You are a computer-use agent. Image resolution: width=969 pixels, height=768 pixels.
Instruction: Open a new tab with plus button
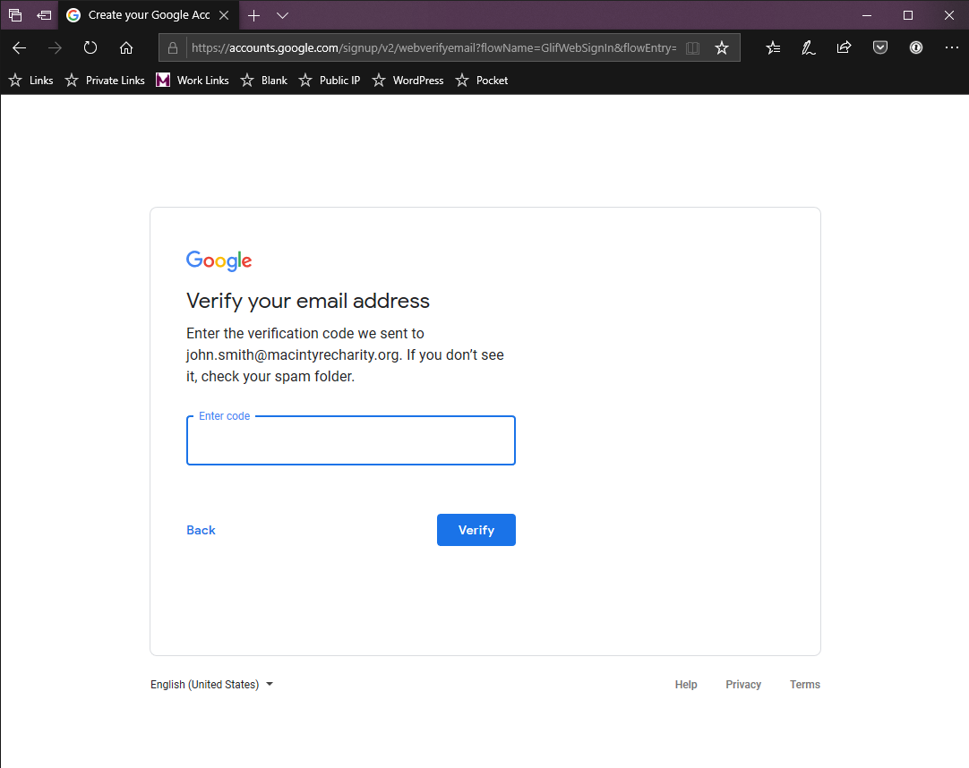pos(254,16)
